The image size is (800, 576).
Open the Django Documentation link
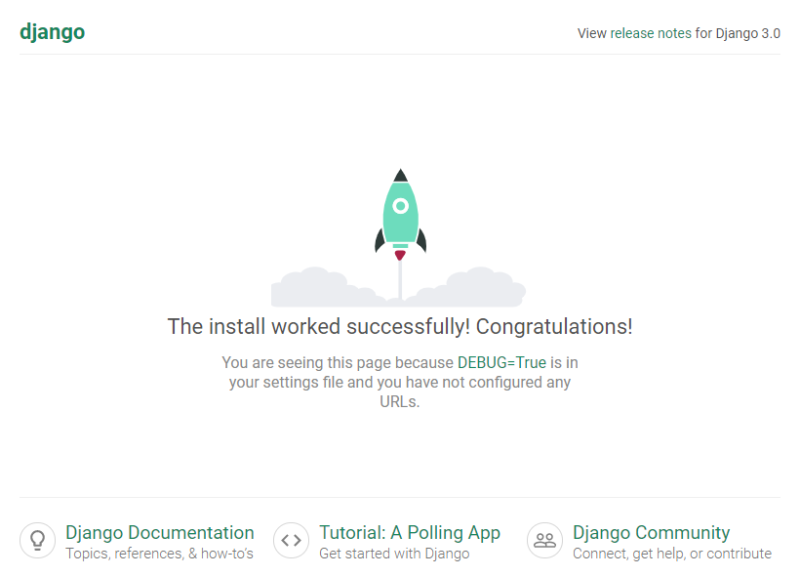(160, 533)
